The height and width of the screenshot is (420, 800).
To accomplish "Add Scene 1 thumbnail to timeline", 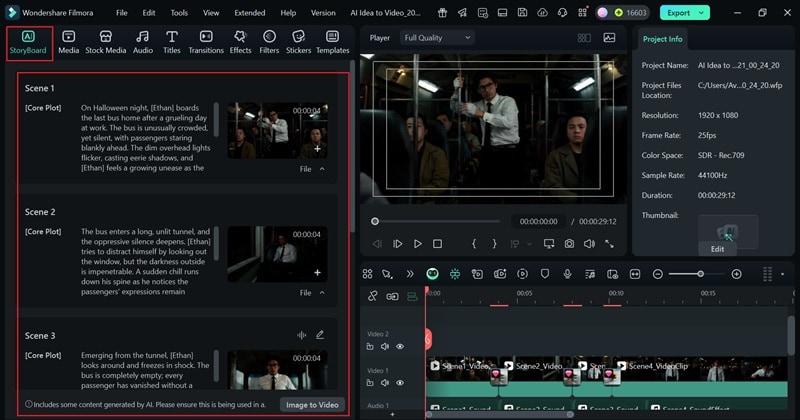I will [x=317, y=149].
